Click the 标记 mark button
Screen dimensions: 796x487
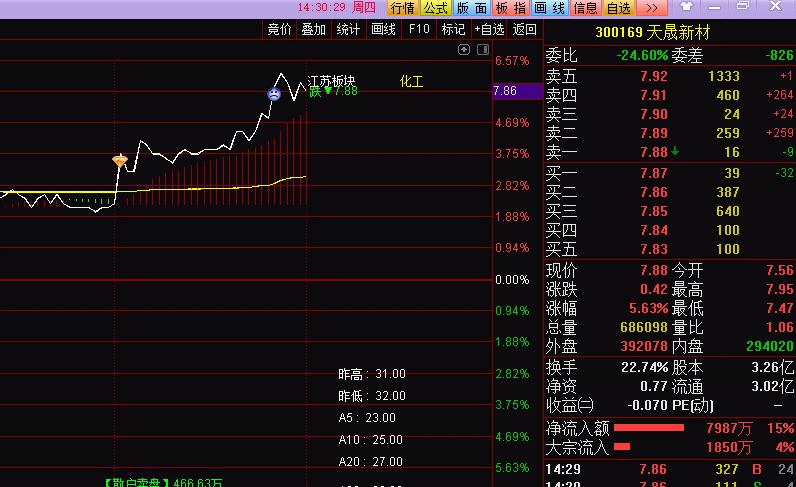coord(453,29)
